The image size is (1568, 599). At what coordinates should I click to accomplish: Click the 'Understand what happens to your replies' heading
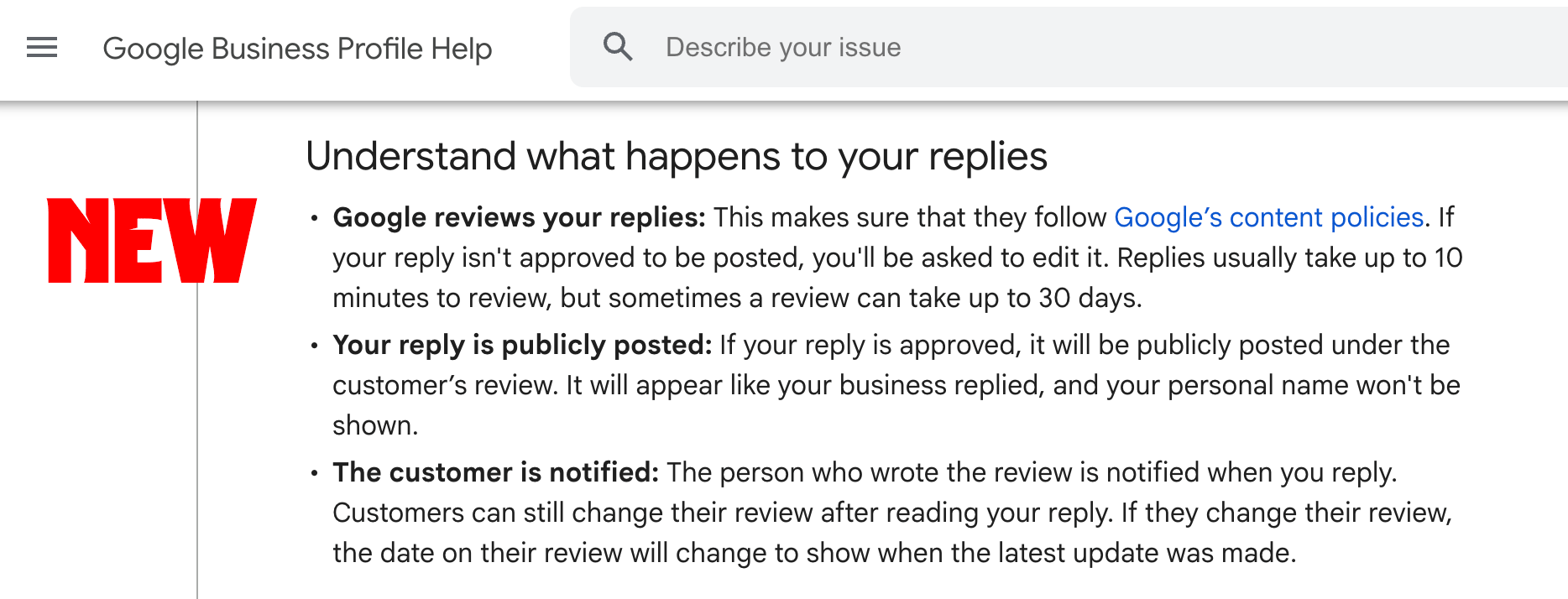tap(676, 156)
